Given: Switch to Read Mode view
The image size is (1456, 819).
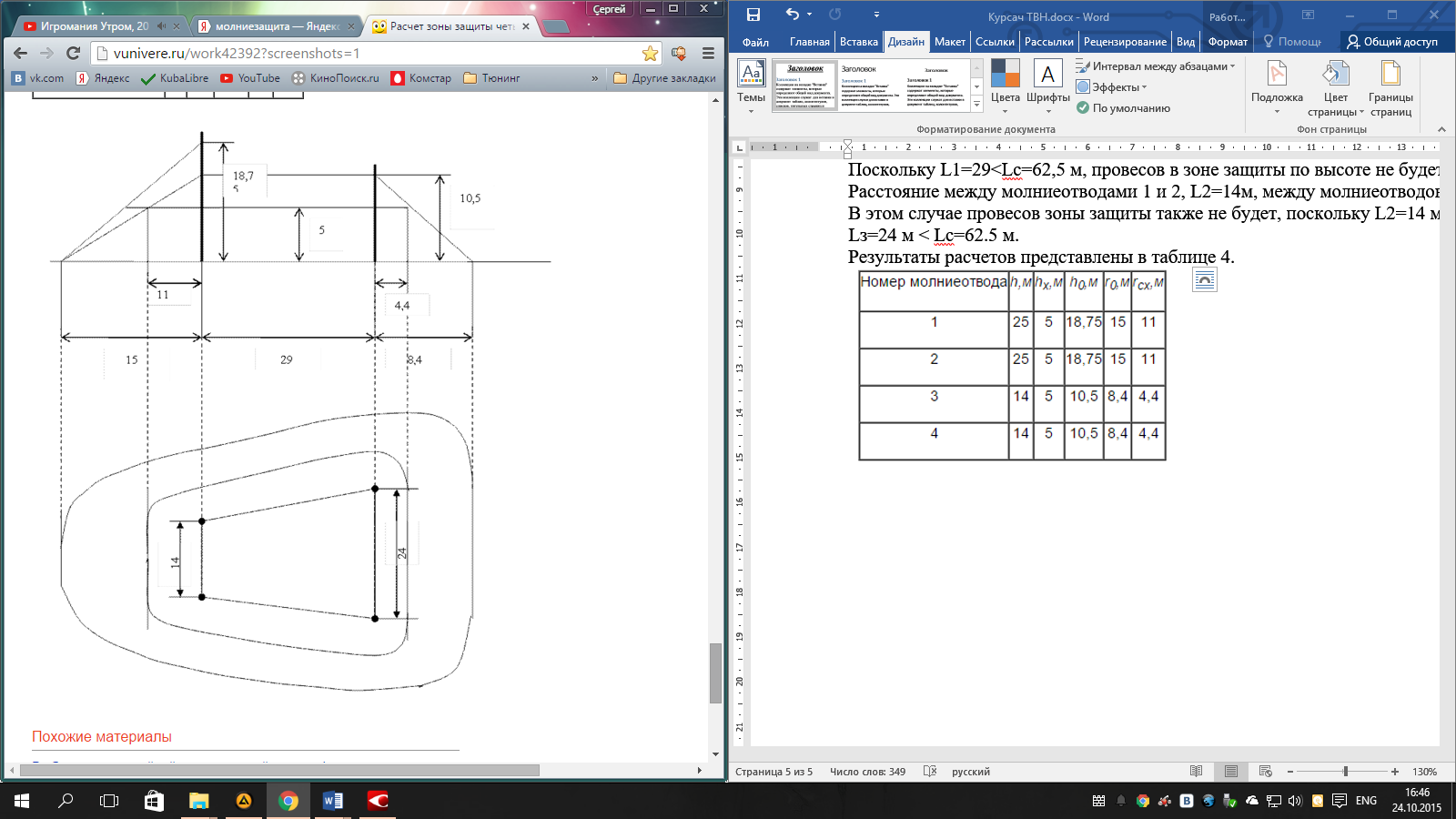Looking at the screenshot, I should tap(1196, 772).
